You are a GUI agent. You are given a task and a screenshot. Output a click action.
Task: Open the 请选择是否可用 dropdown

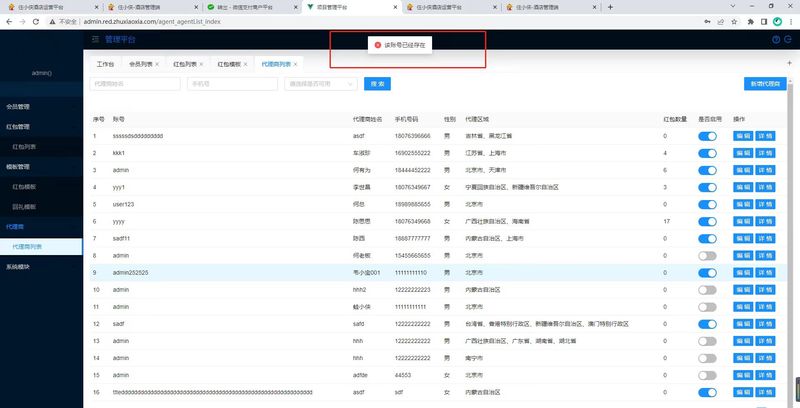[320, 84]
